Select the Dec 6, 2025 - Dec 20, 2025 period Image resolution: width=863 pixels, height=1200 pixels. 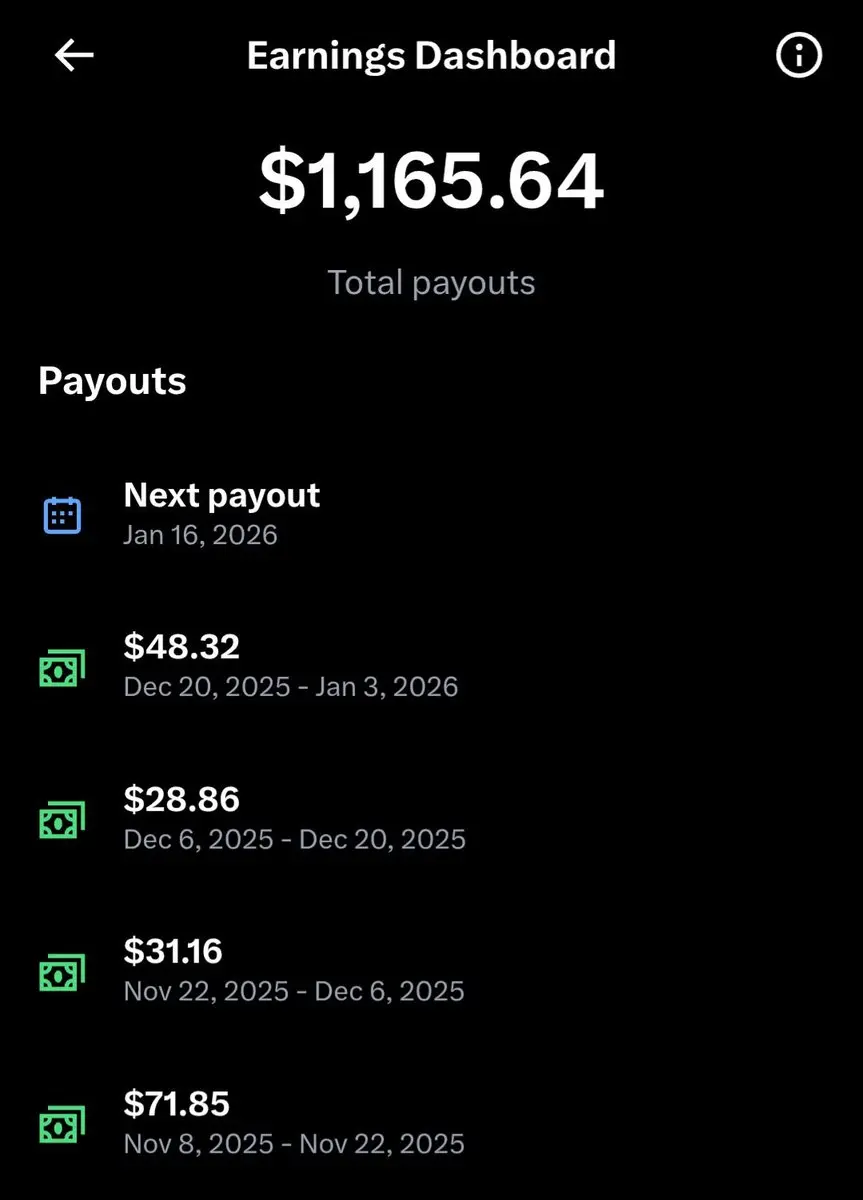pos(295,839)
